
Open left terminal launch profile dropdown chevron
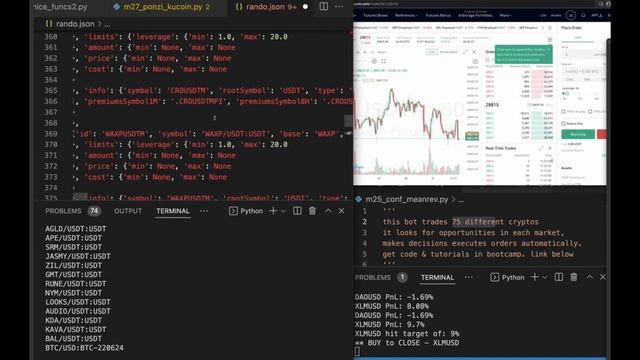[x=283, y=211]
